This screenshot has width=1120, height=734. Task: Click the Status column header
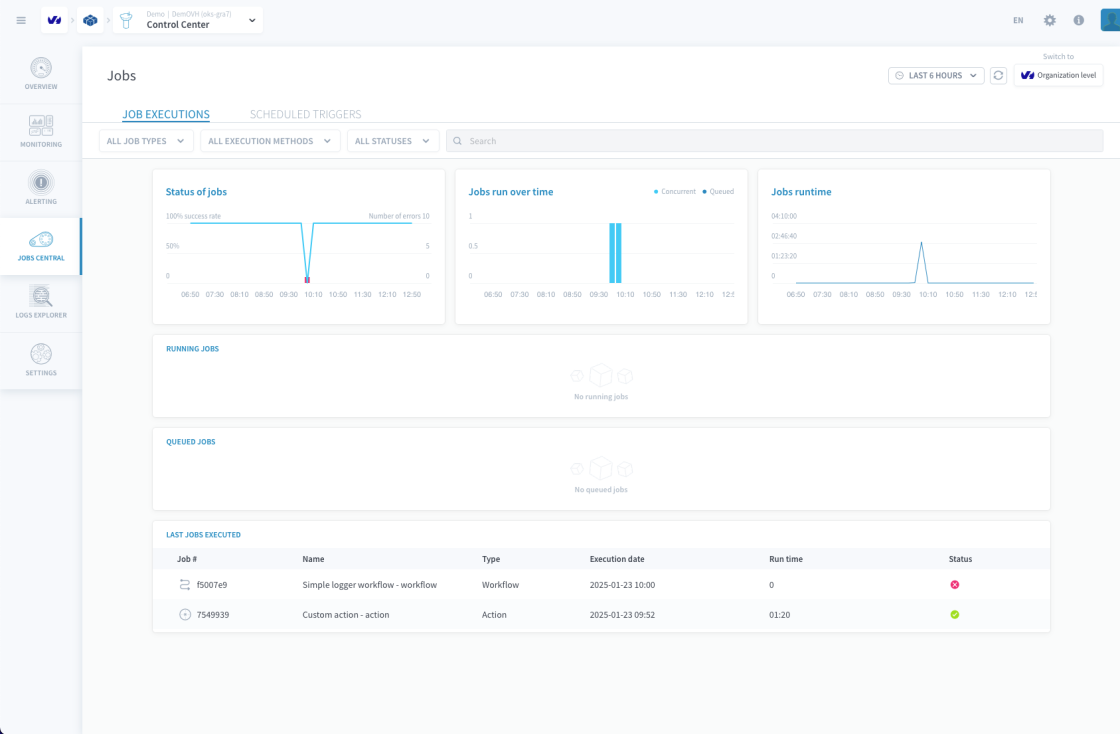pos(960,559)
